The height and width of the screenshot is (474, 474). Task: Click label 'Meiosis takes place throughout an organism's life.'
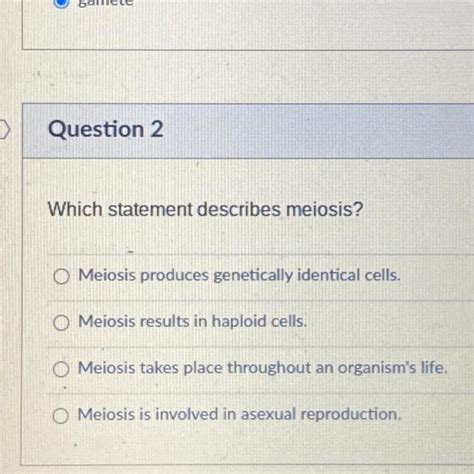262,368
